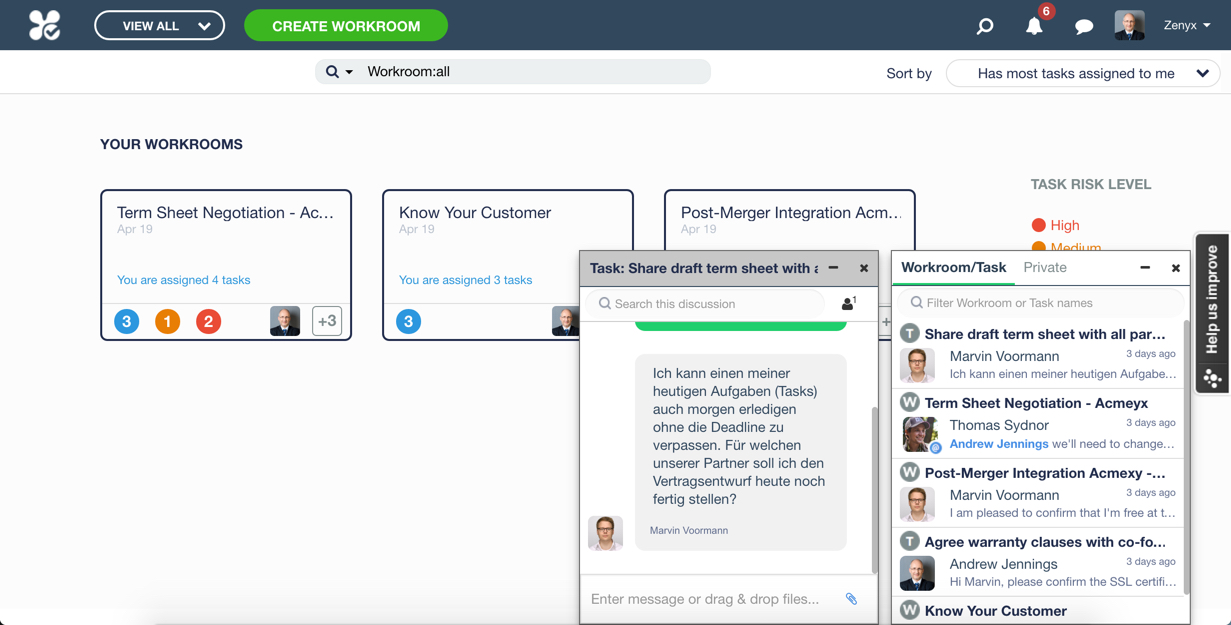Show +3 more members in Term Sheet card
This screenshot has width=1231, height=625.
pyautogui.click(x=327, y=321)
